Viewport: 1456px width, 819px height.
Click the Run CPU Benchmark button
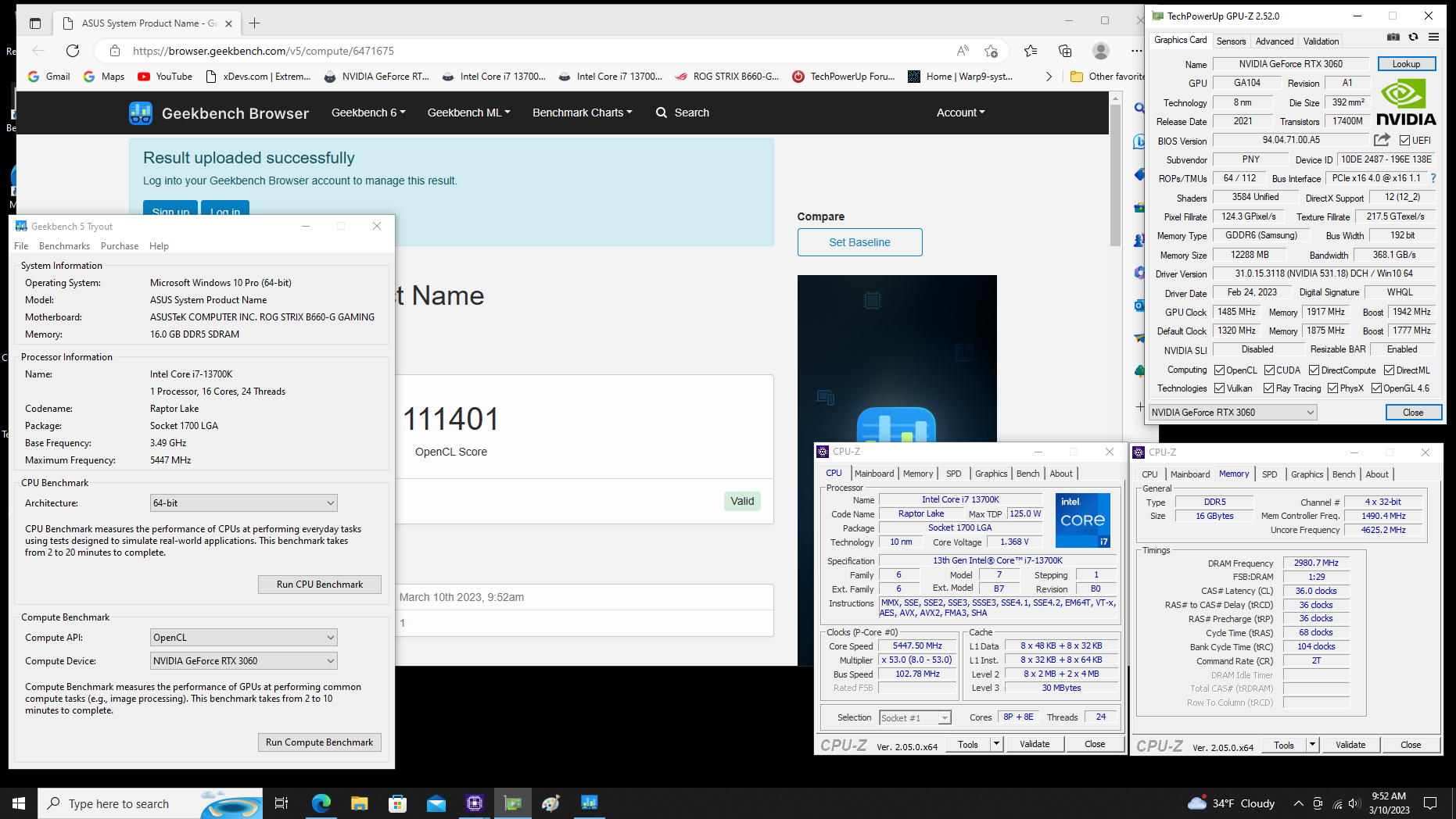(320, 585)
